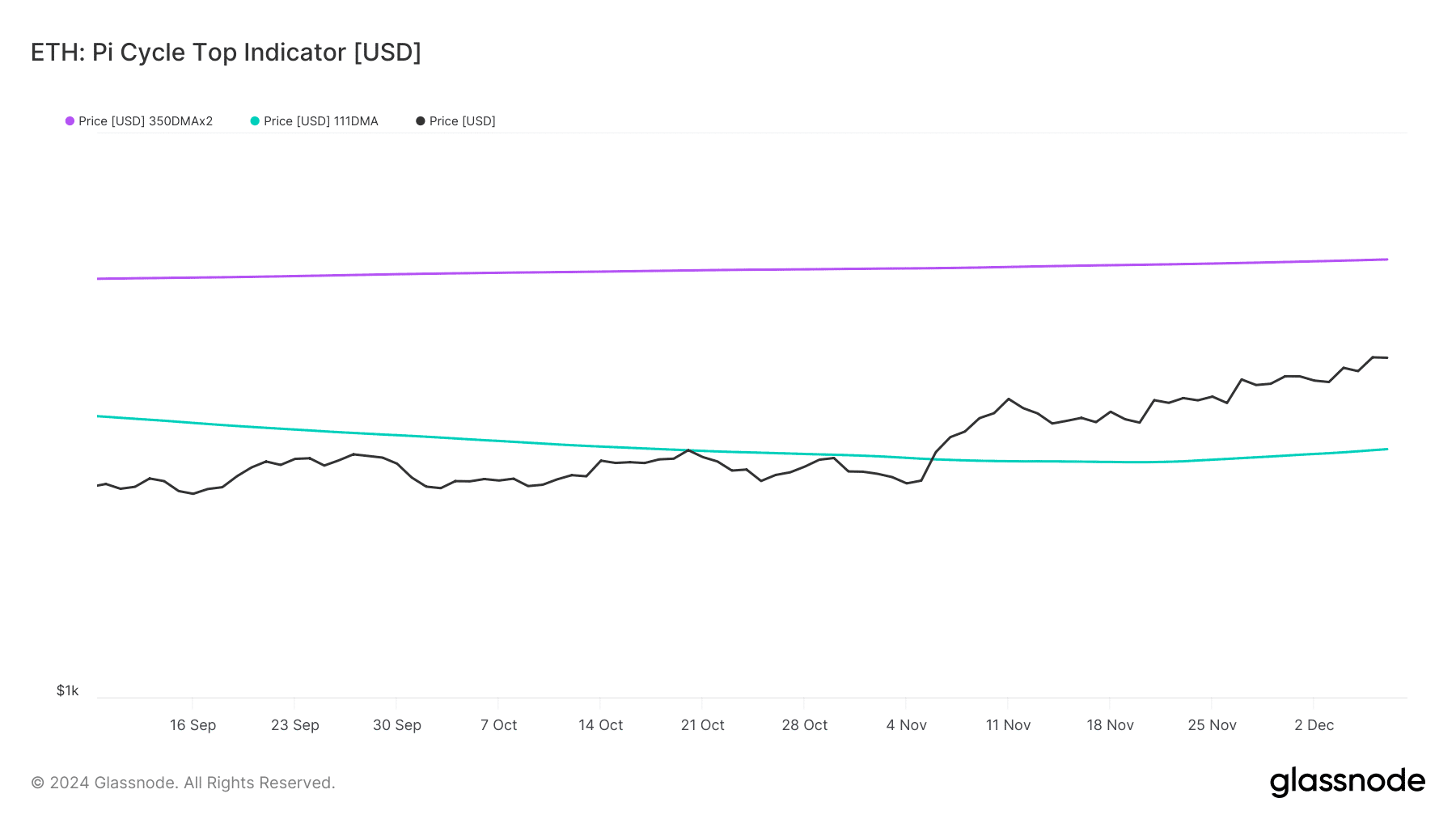Click the Glassnode copyright notice text
Image resolution: width=1456 pixels, height=819 pixels.
[183, 783]
